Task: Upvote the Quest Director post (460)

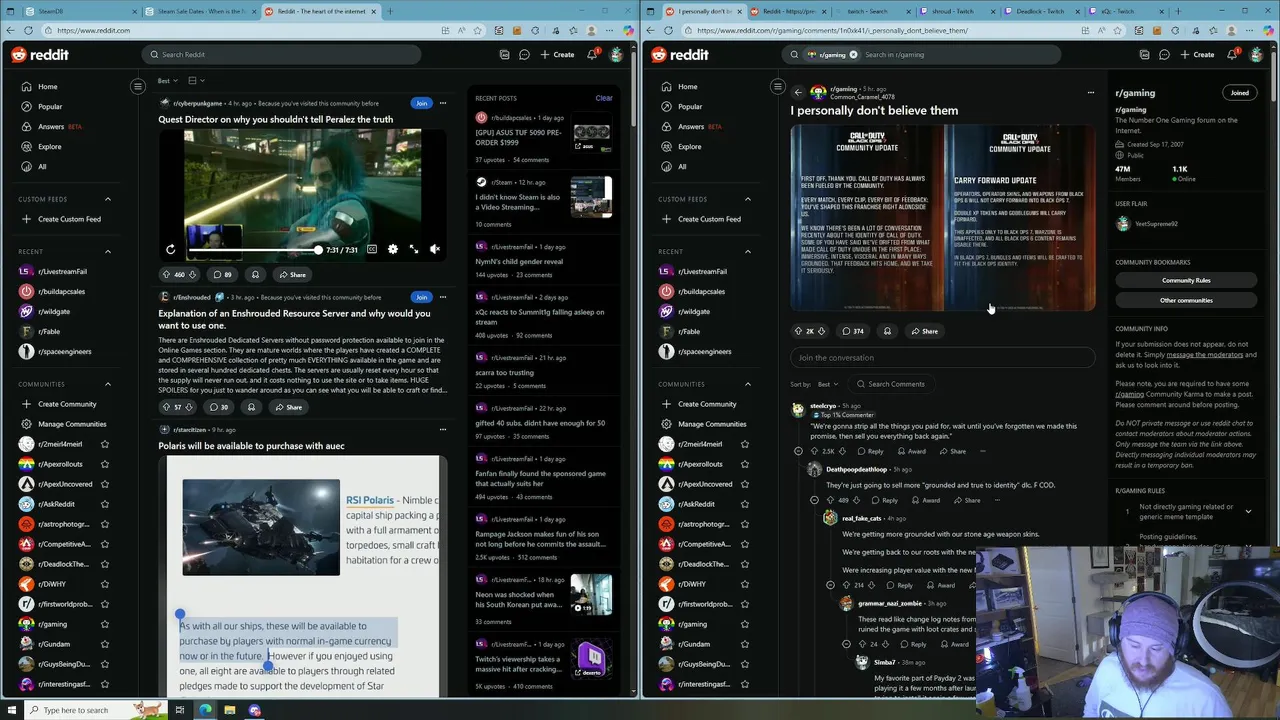Action: (x=166, y=274)
